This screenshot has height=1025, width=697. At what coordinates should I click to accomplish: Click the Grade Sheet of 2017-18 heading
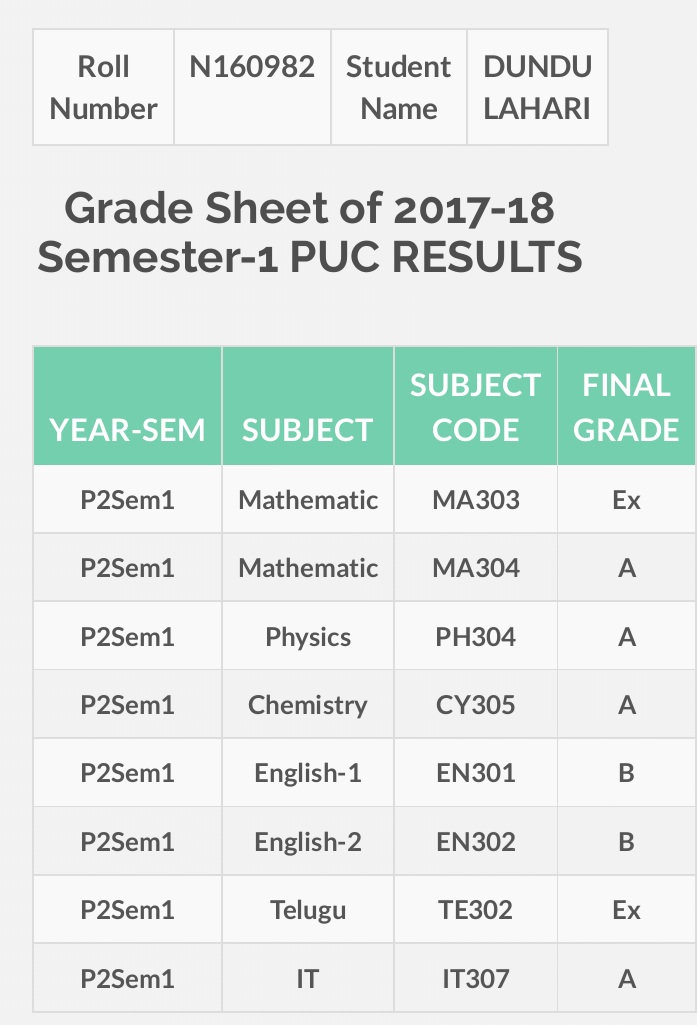[x=309, y=232]
